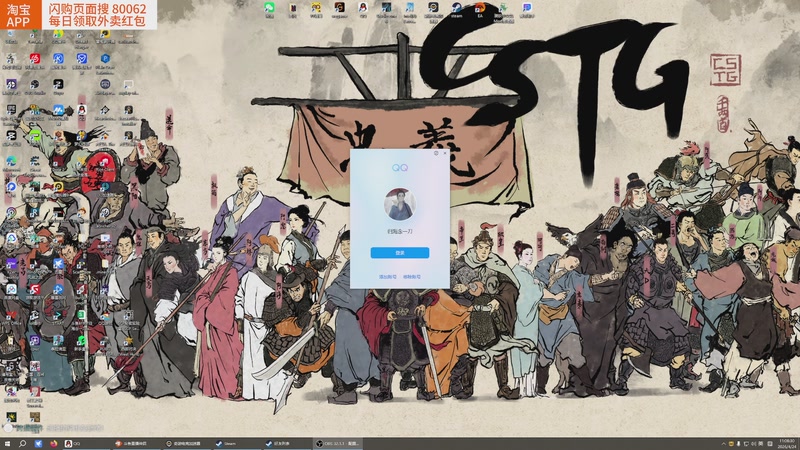Click the round profile avatar in QQ login
This screenshot has width=800, height=450.
[399, 204]
